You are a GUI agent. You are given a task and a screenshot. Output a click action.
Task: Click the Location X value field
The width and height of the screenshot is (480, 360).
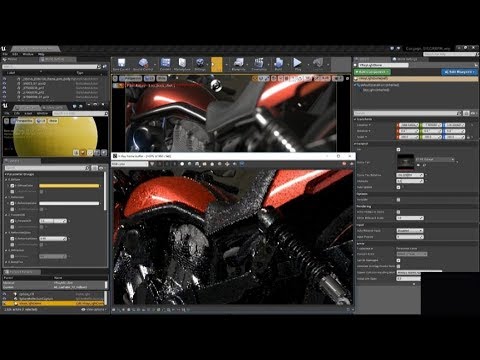(408, 125)
